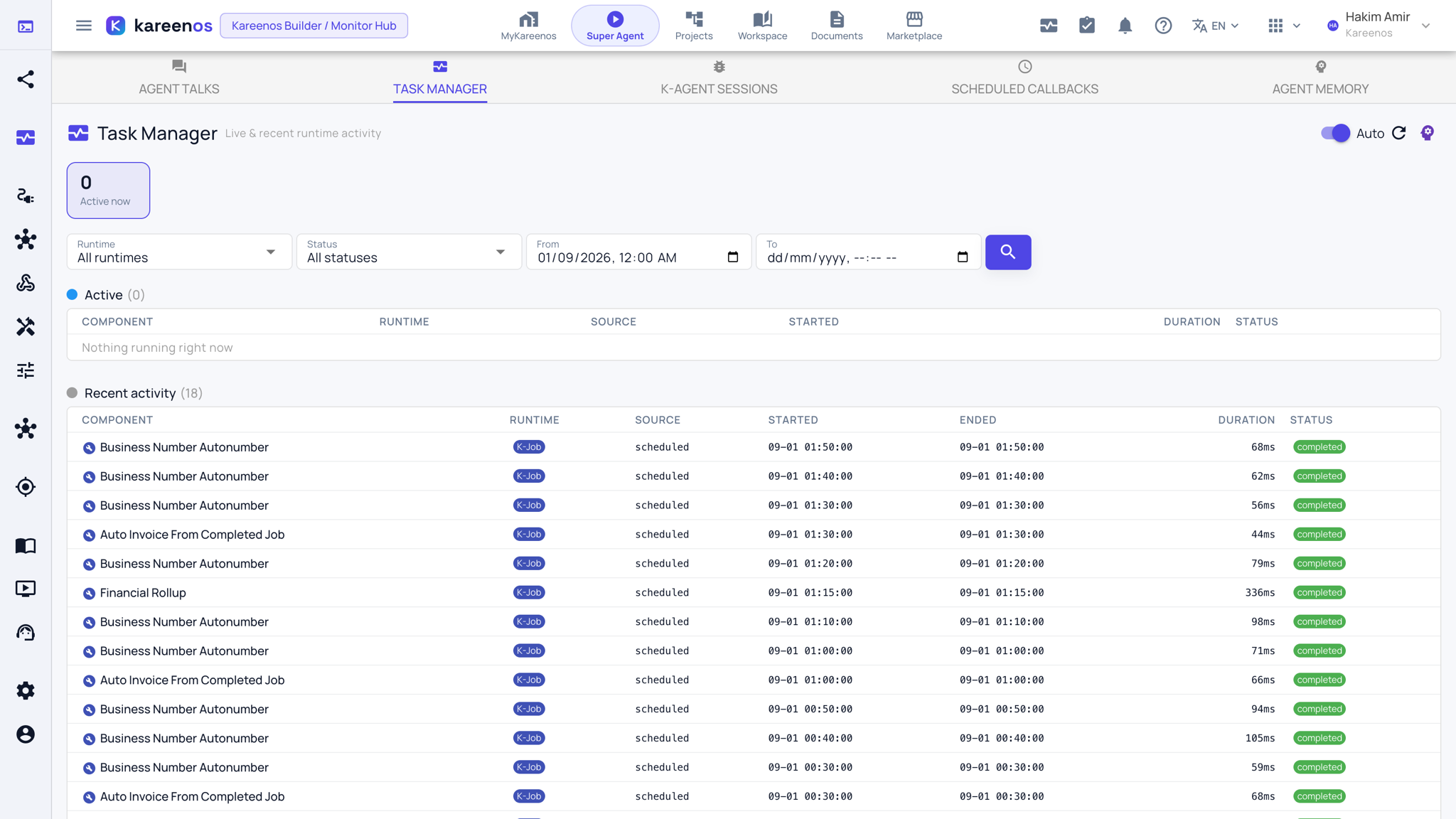Click Auto Invoice From Completed Job at 01:00:00

coord(192,680)
